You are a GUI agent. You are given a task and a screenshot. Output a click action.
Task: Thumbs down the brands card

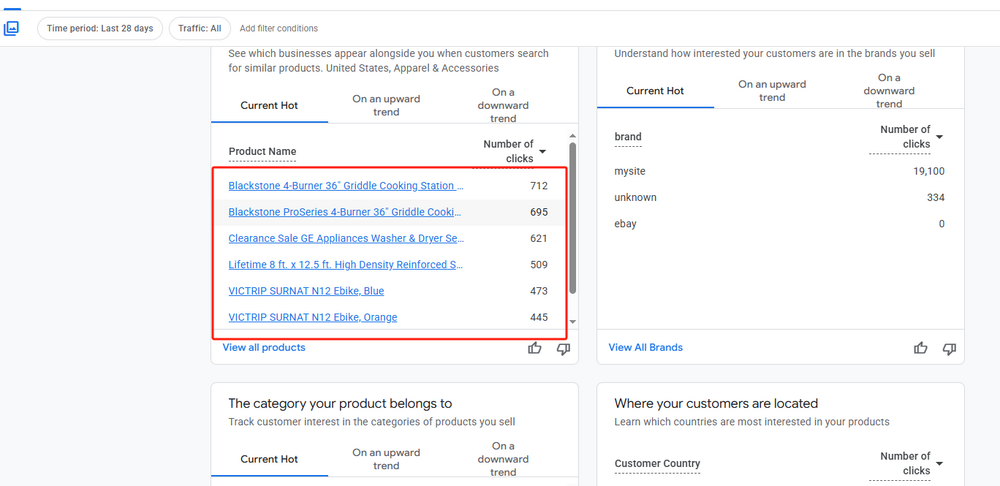949,348
